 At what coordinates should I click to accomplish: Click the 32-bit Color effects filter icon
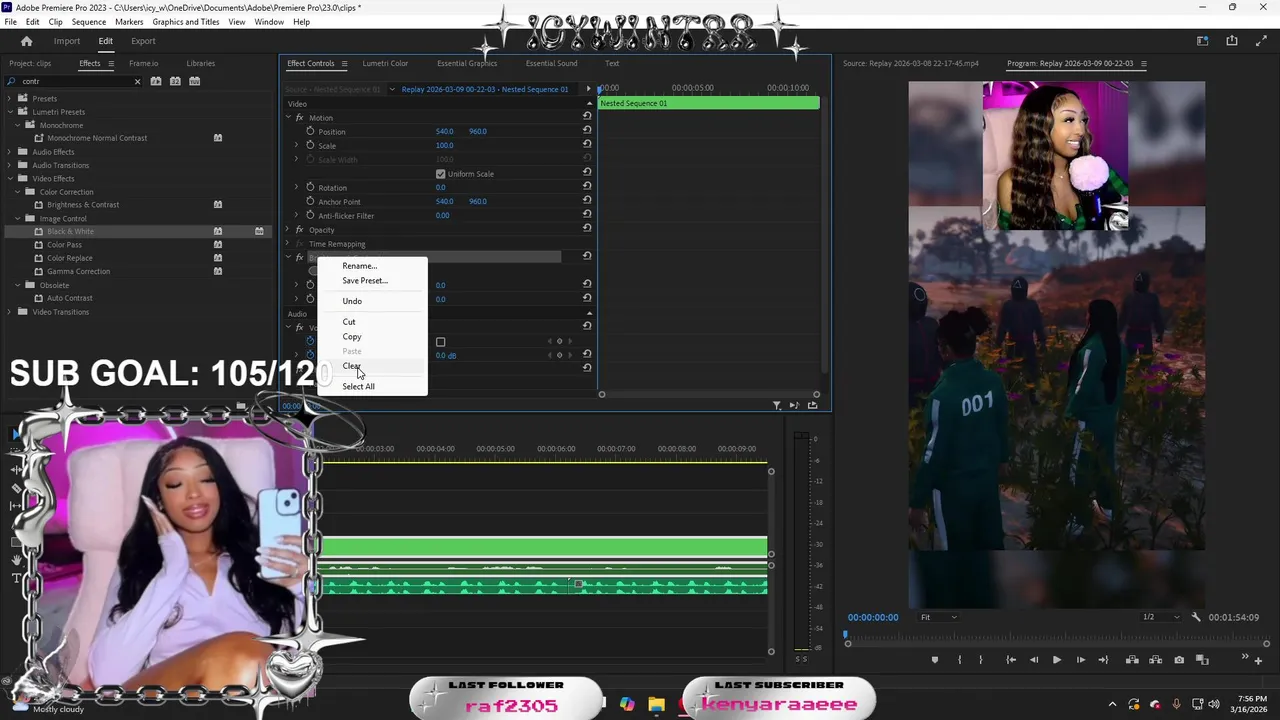[175, 81]
